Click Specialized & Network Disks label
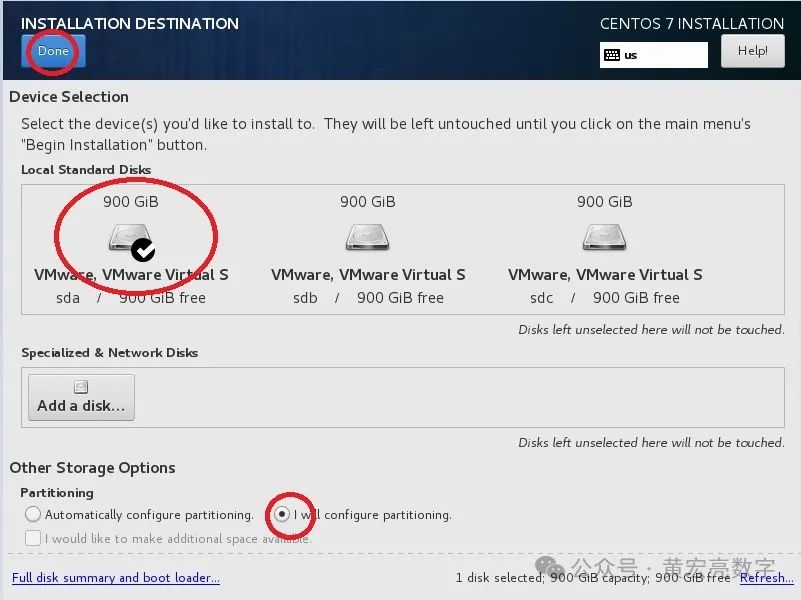Viewport: 801px width, 600px height. click(110, 353)
